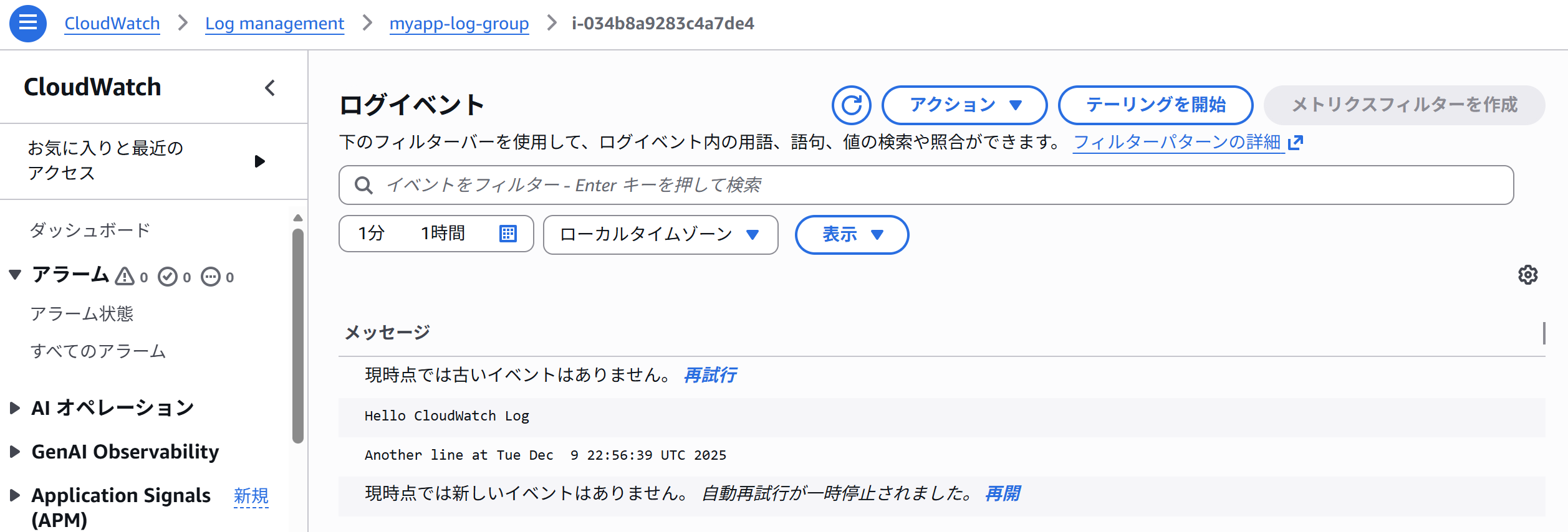Go to CloudWatch breadcrumb

(112, 24)
